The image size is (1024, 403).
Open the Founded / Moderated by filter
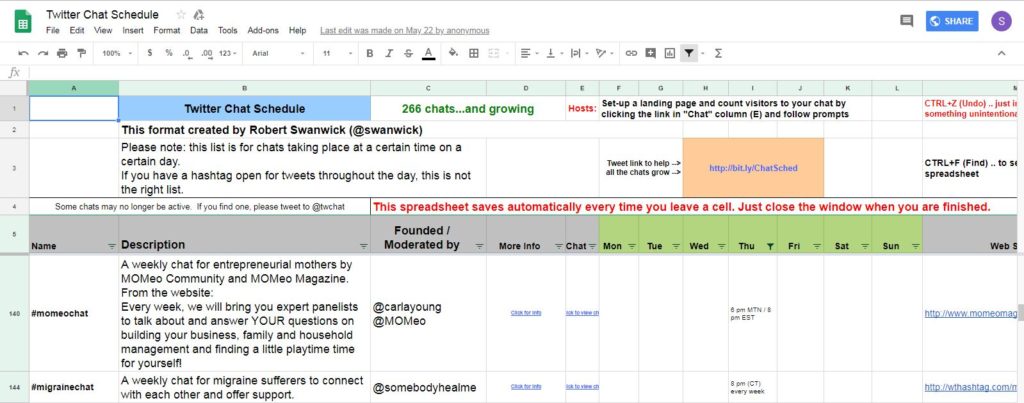(479, 246)
